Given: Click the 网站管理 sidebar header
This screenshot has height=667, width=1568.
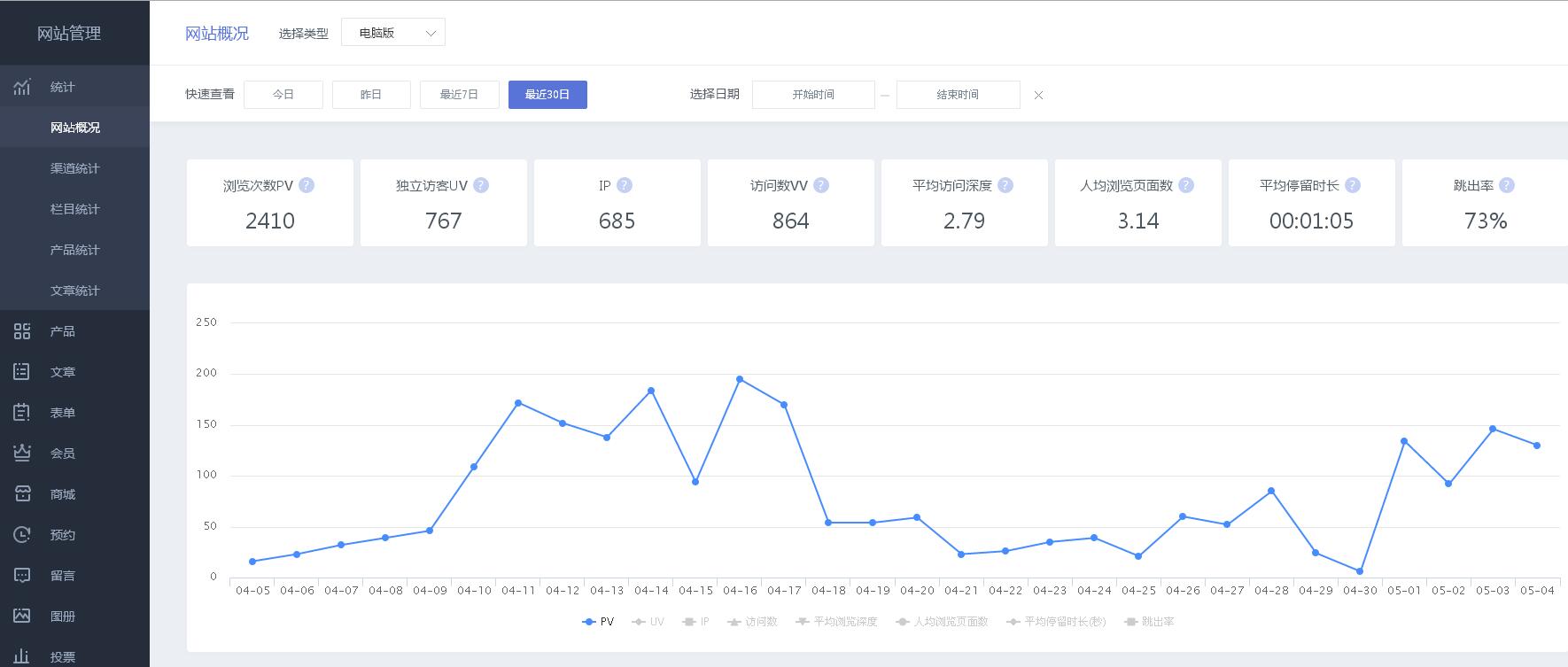Looking at the screenshot, I should click(69, 34).
